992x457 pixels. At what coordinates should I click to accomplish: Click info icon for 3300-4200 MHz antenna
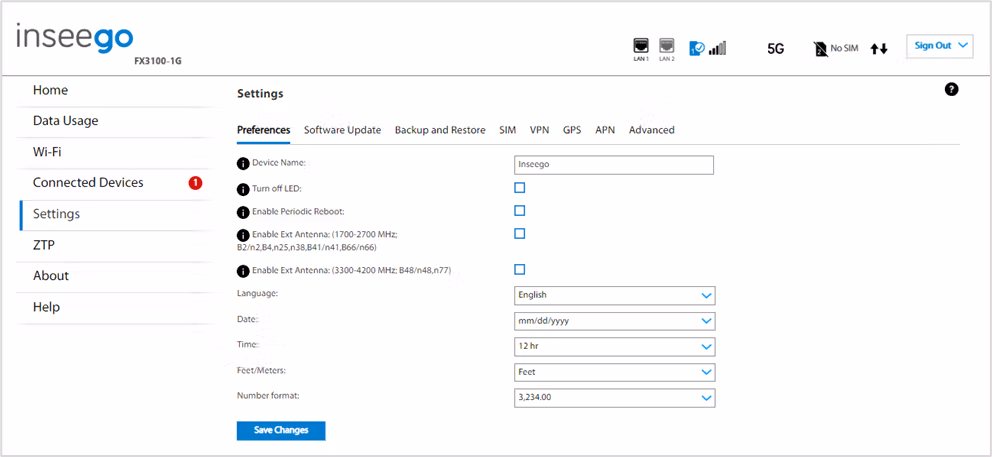click(242, 272)
